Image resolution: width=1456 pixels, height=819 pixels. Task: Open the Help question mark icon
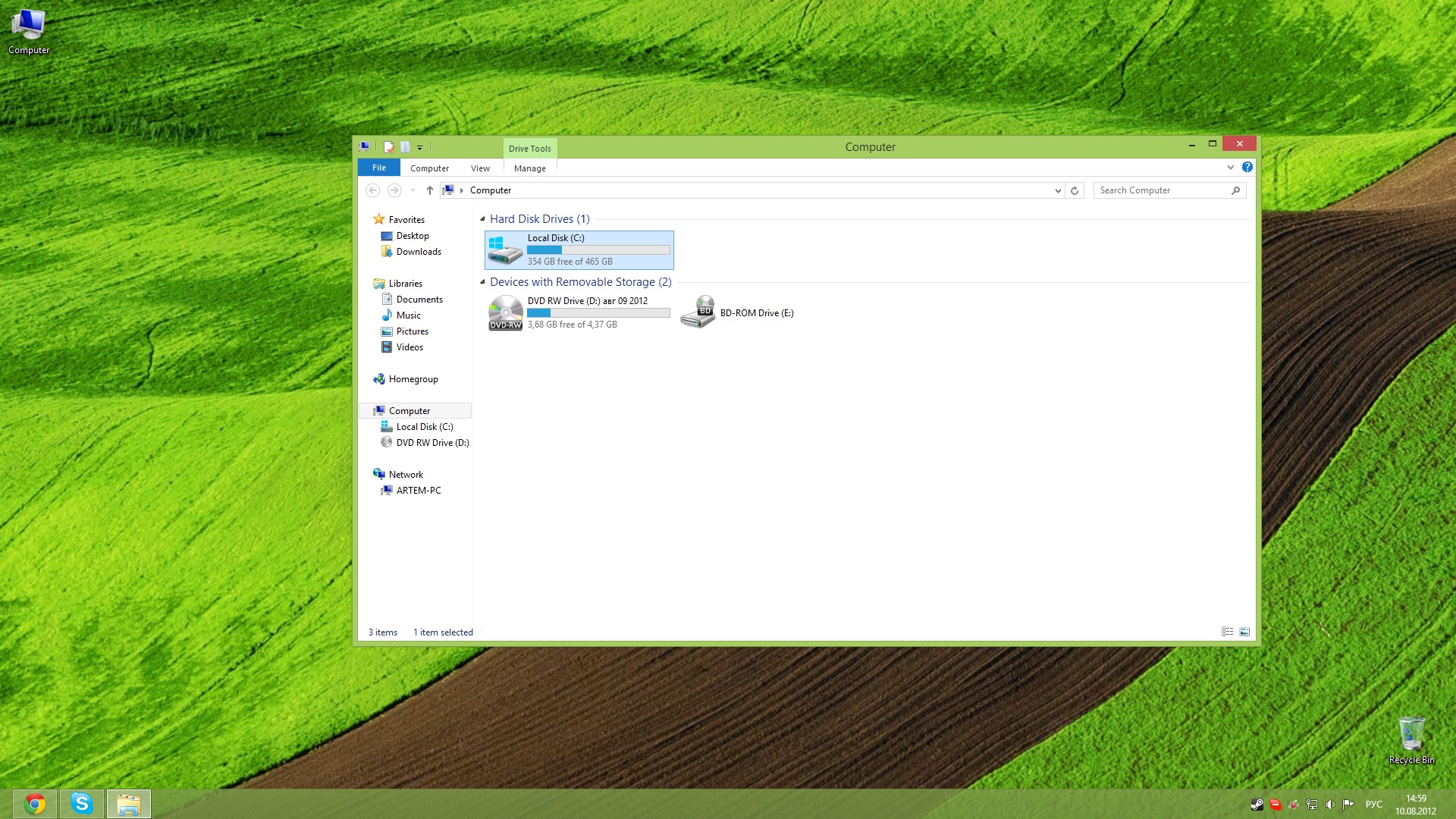pyautogui.click(x=1247, y=167)
